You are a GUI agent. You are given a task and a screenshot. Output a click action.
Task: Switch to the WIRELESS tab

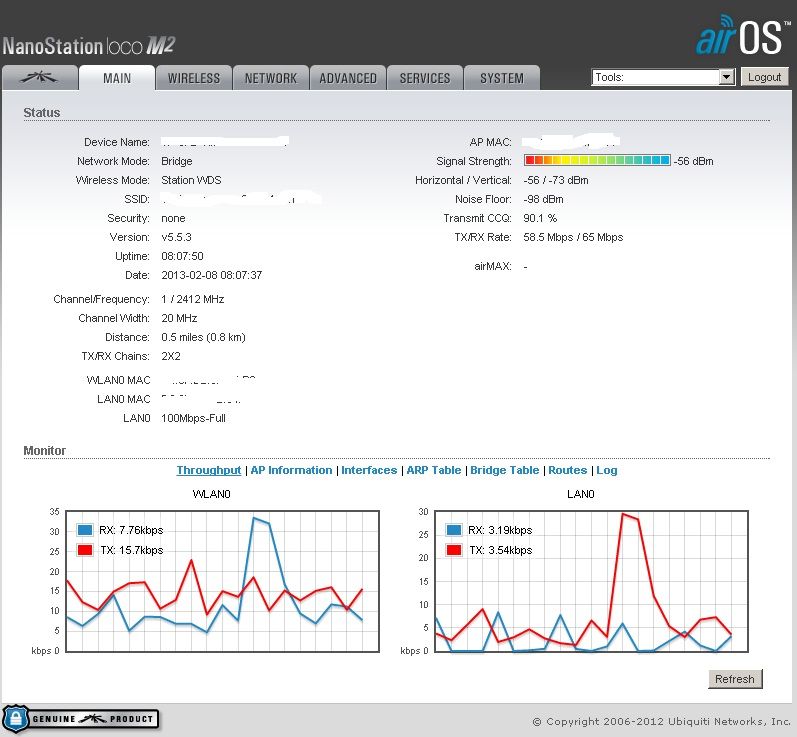click(x=194, y=78)
